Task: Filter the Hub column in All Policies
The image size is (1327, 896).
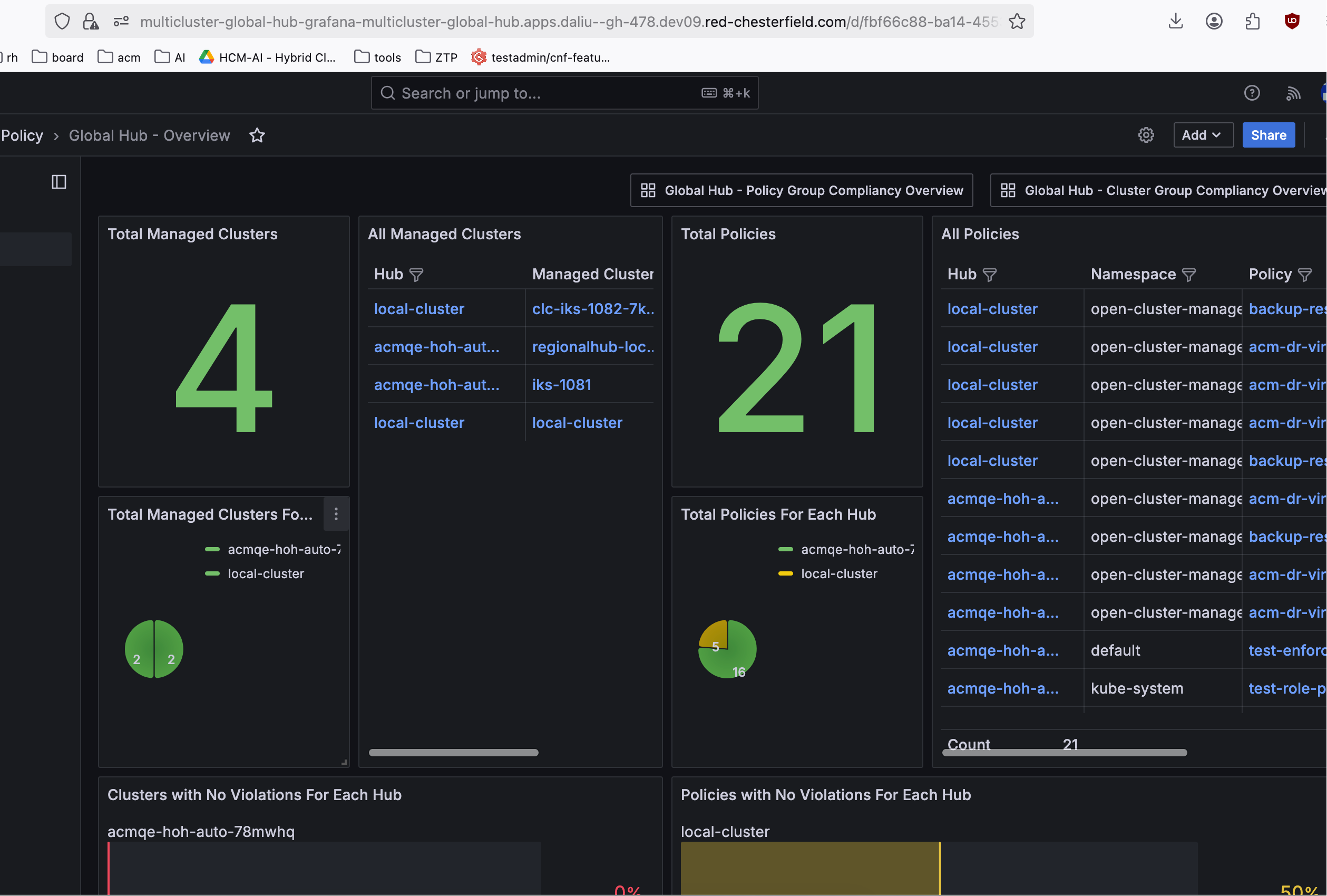Action: 990,275
